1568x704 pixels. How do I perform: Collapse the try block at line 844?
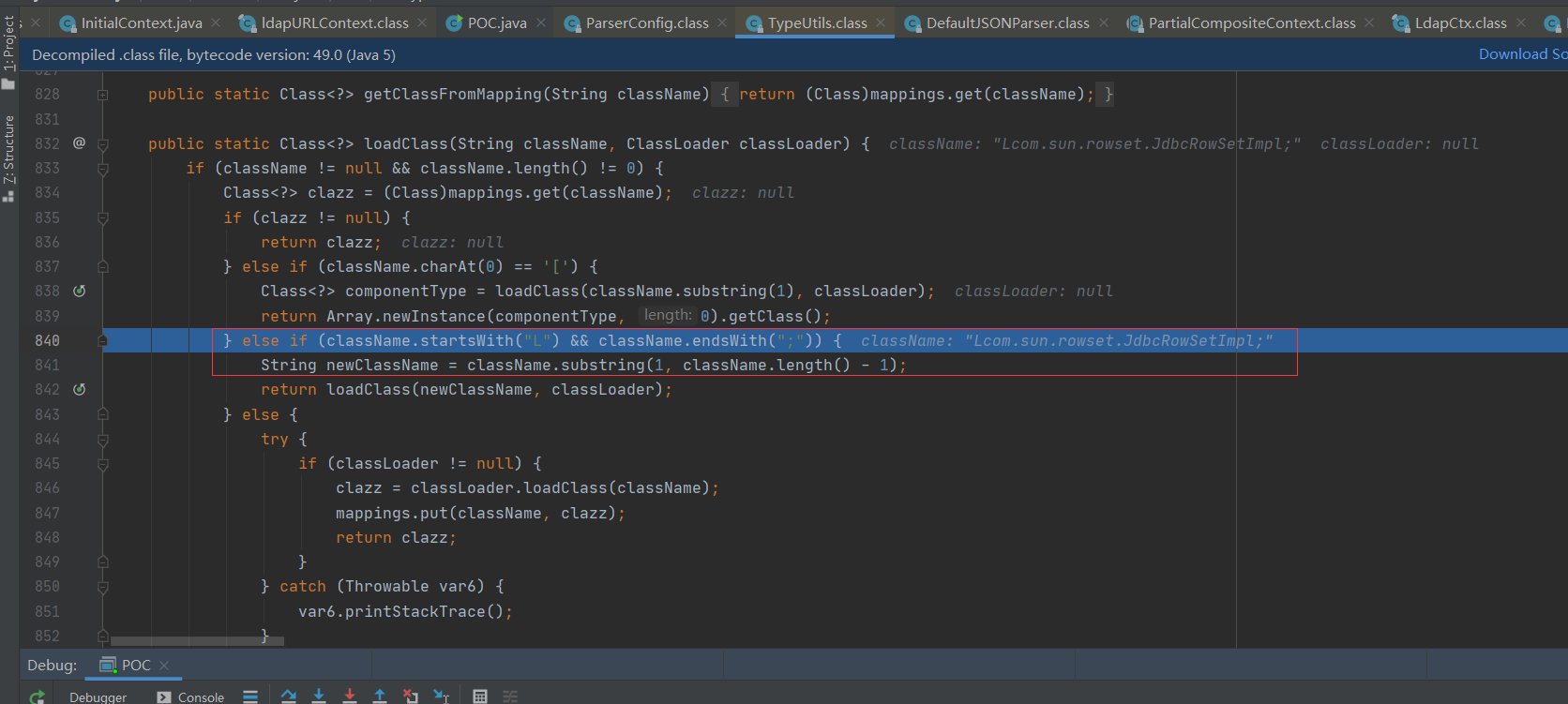(x=103, y=440)
